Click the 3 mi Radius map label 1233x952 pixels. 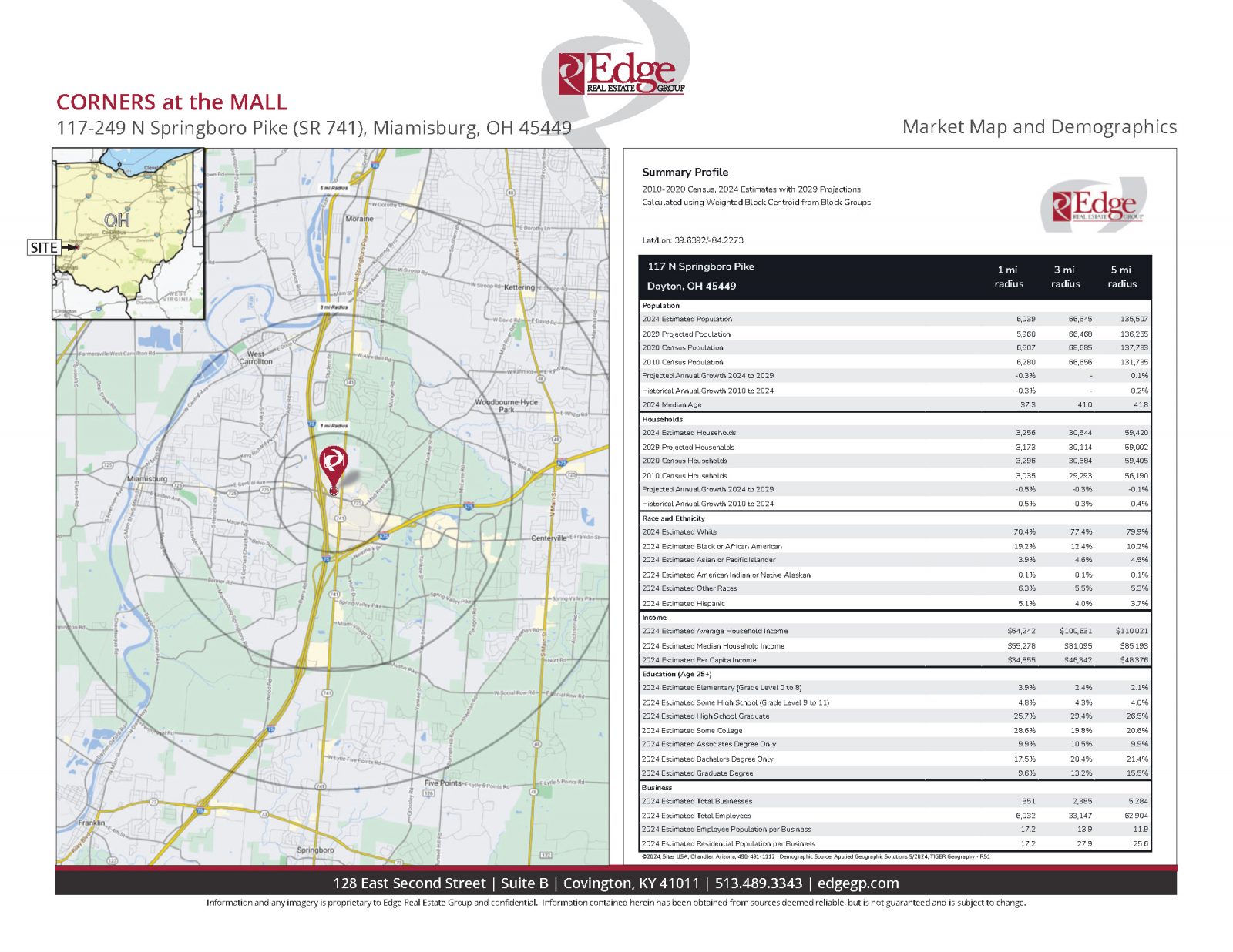(x=334, y=307)
